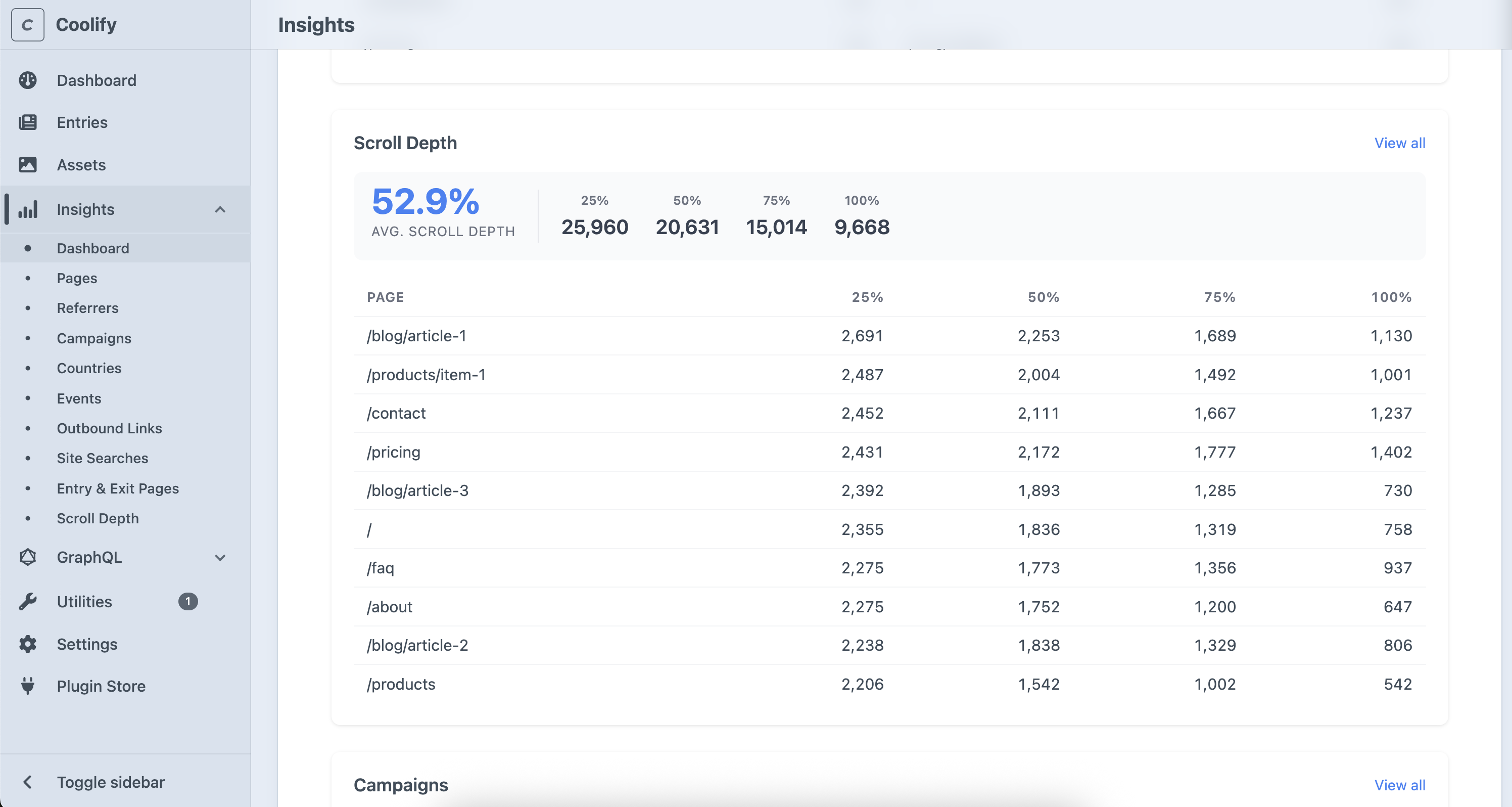This screenshot has height=807, width=1512.
Task: Click the Entries newspaper icon
Action: pos(28,122)
